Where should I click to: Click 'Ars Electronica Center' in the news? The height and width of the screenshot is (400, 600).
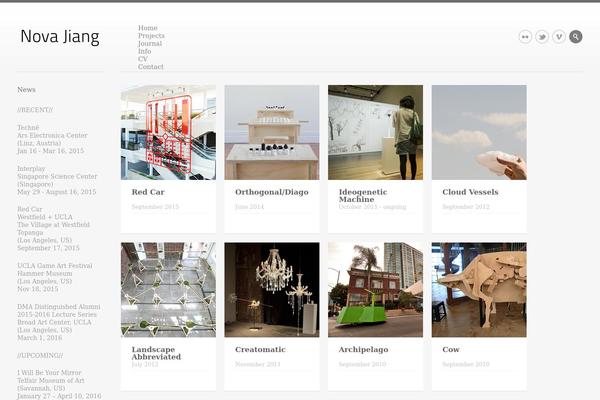pos(52,136)
